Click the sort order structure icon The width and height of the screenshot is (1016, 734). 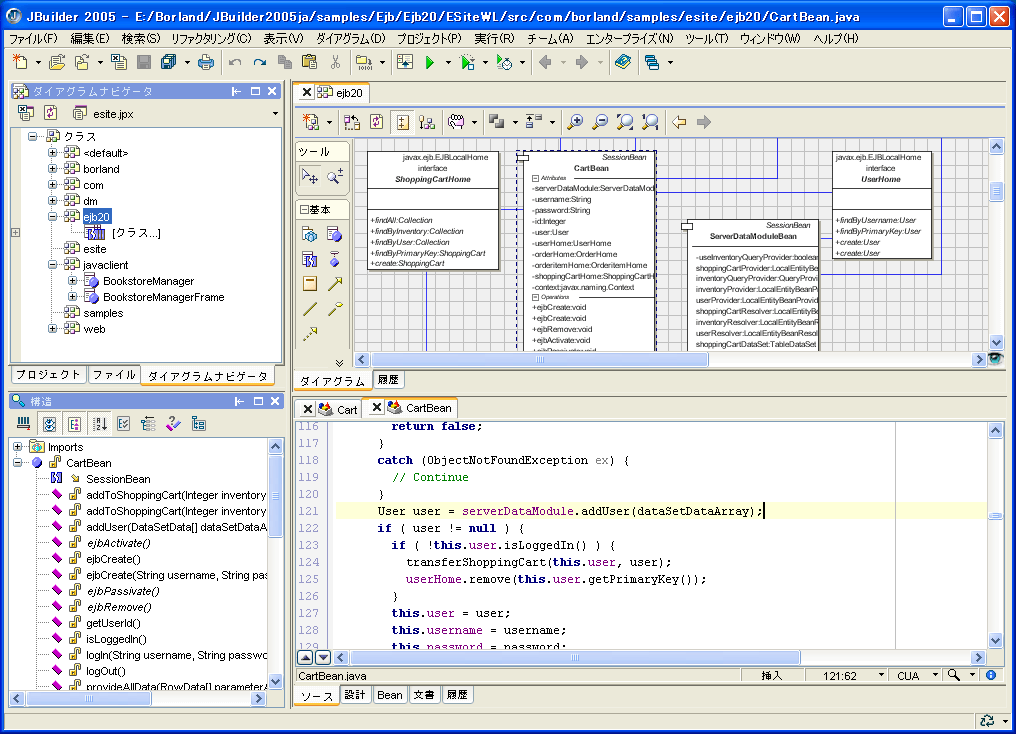100,424
